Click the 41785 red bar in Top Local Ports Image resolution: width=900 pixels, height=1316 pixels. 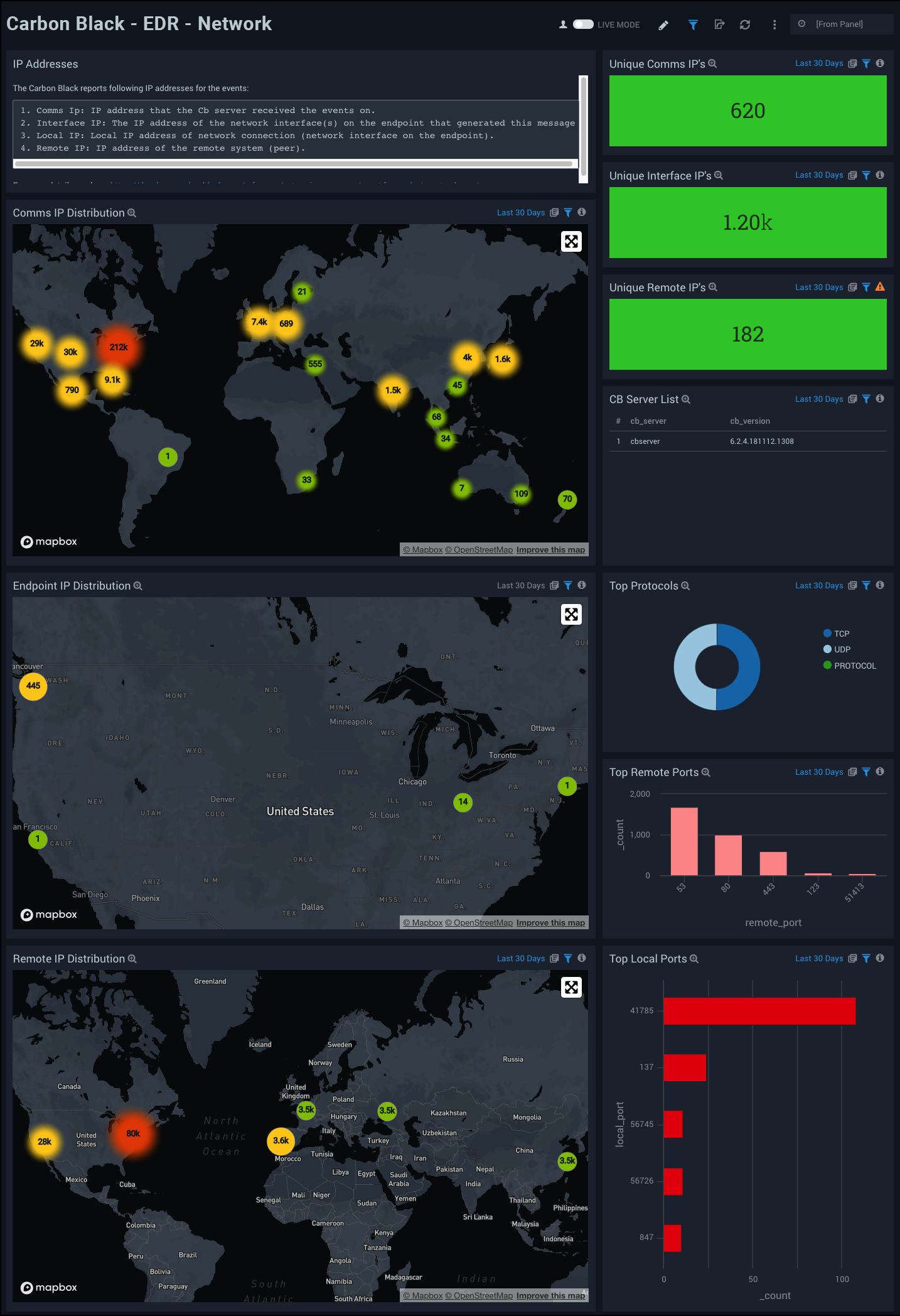coord(759,1011)
